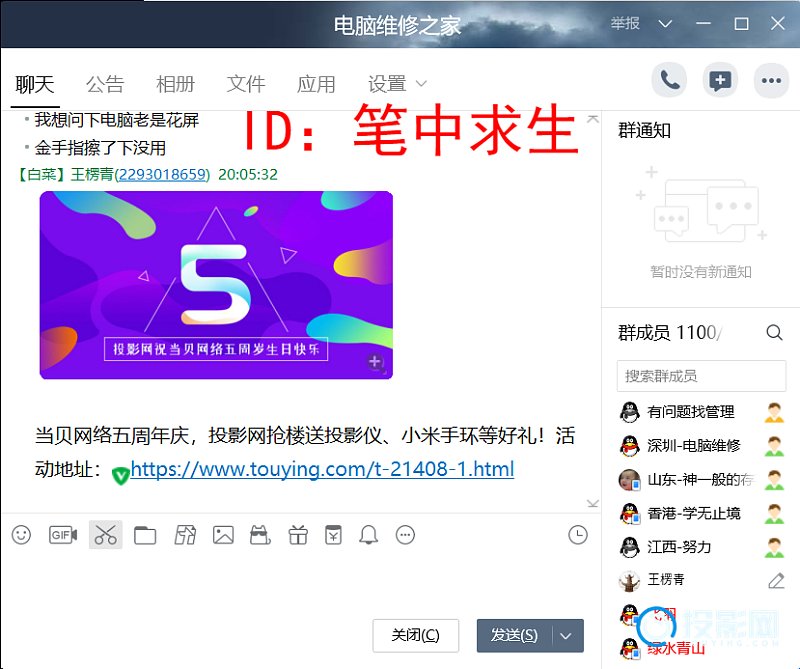Open the purple anniversary banner image
Viewport: 800px width, 669px height.
(216, 285)
